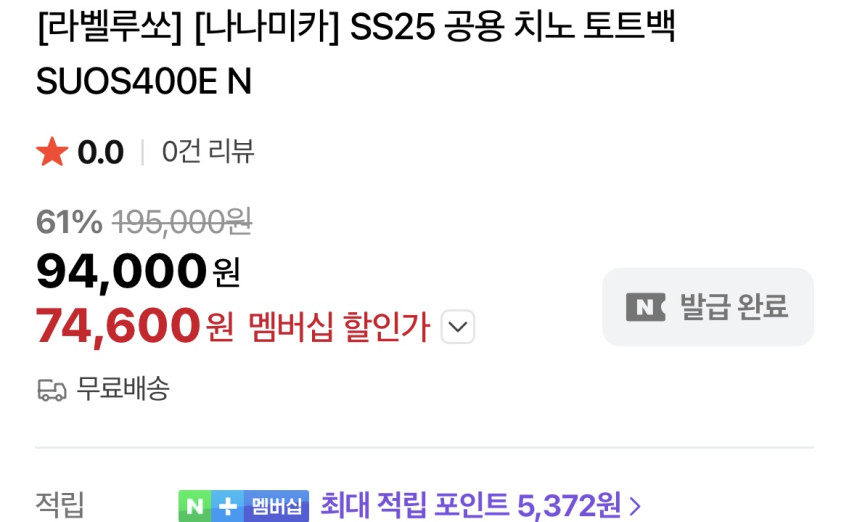Screen dimensions: 849x522
Task: Click the N coupon ticket icon
Action: pos(645,307)
